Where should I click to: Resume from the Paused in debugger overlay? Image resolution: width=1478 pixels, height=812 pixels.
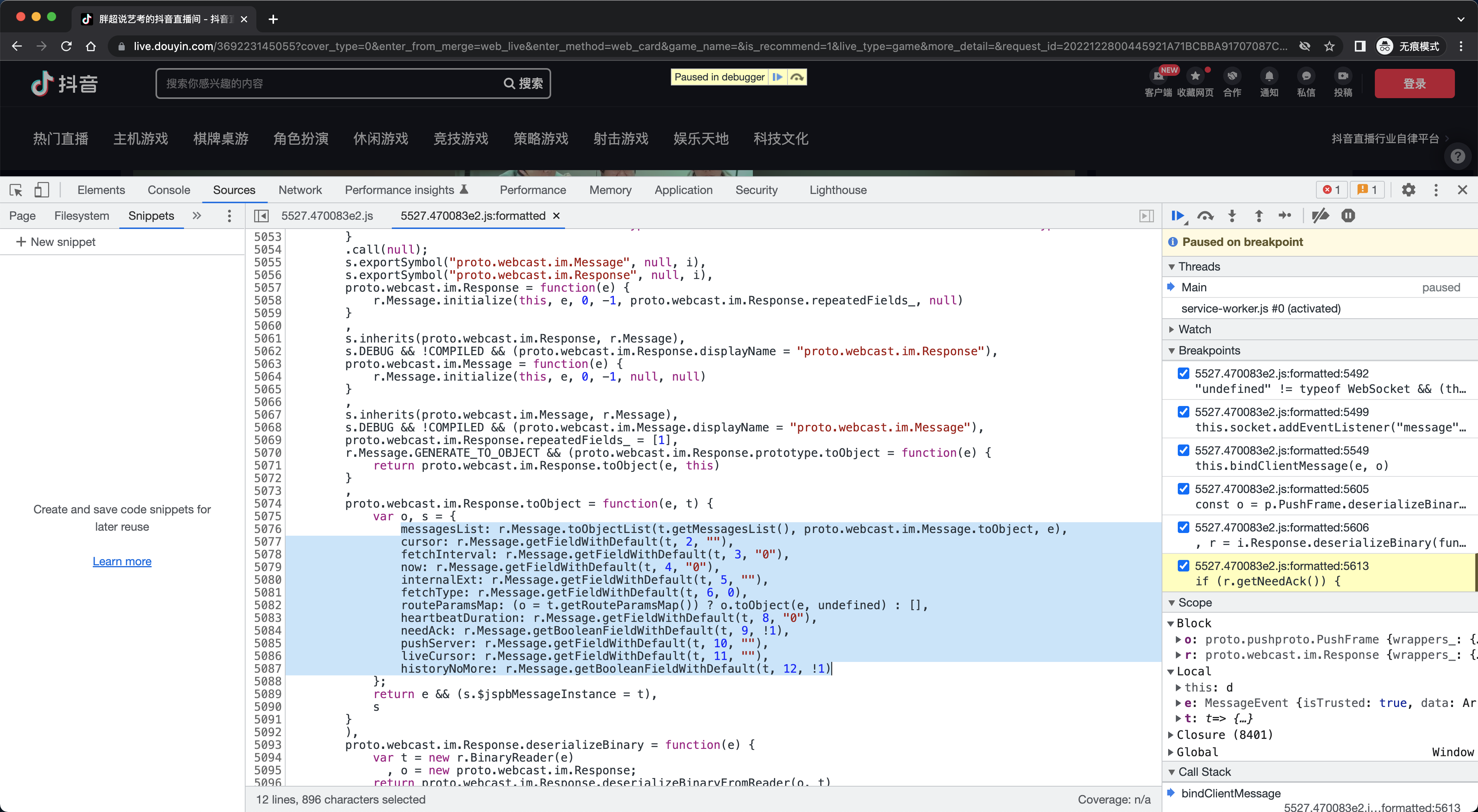777,77
